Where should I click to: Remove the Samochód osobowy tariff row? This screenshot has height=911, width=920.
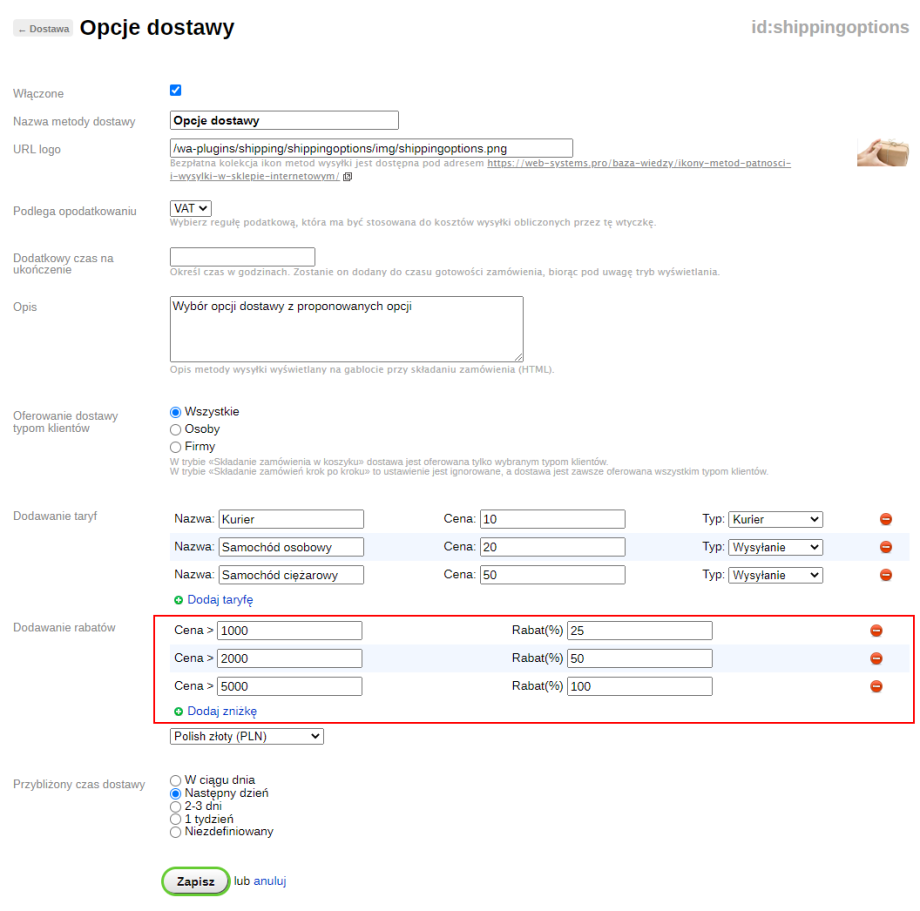tap(885, 547)
